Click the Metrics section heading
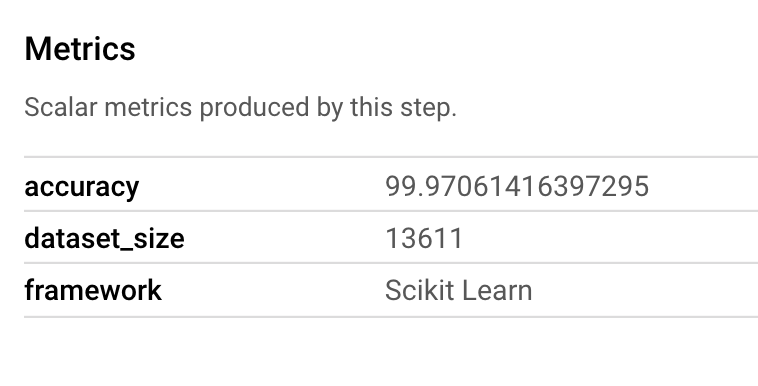This screenshot has height=386, width=758. [x=80, y=49]
